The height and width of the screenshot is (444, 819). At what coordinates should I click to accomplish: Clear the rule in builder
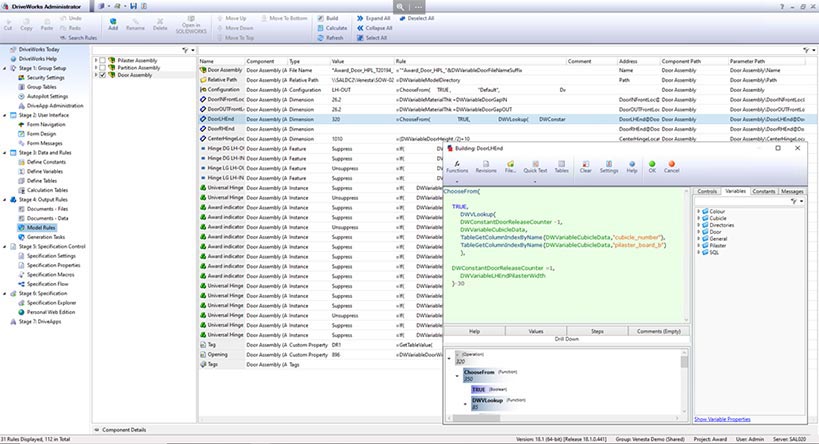click(x=586, y=167)
